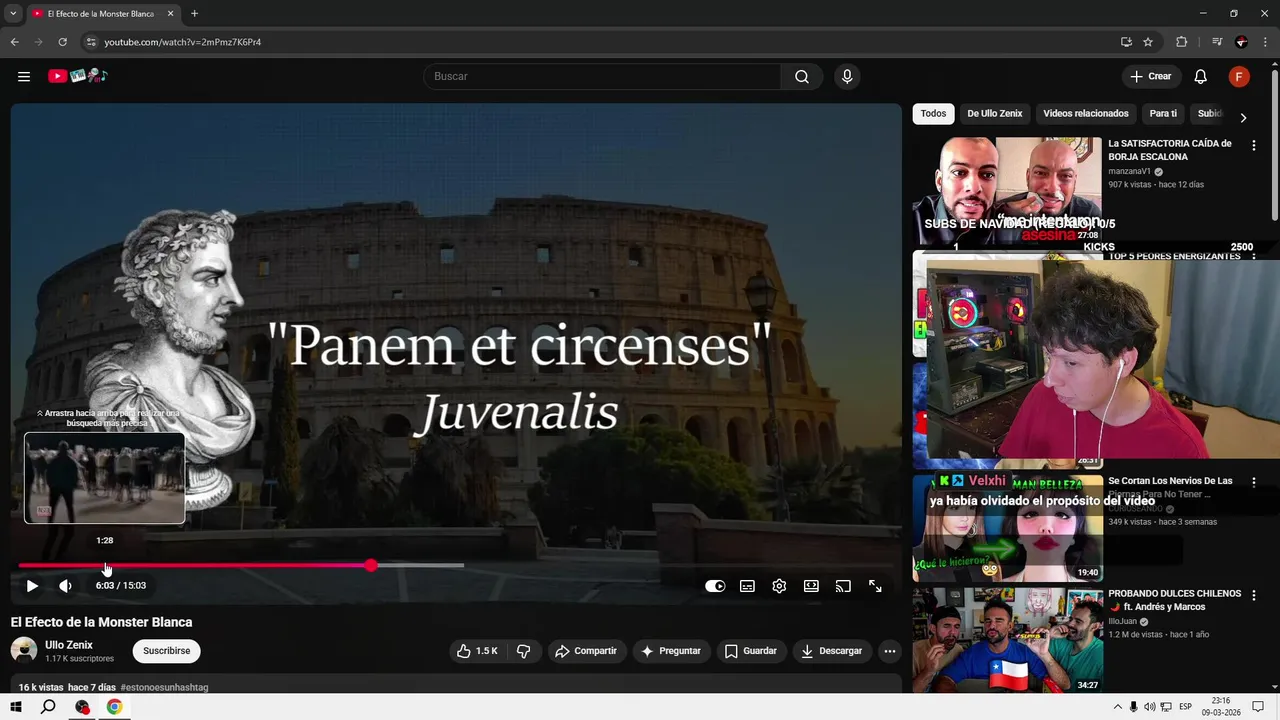Install app icon in address bar
Viewport: 1280px width, 720px height.
[x=1126, y=42]
